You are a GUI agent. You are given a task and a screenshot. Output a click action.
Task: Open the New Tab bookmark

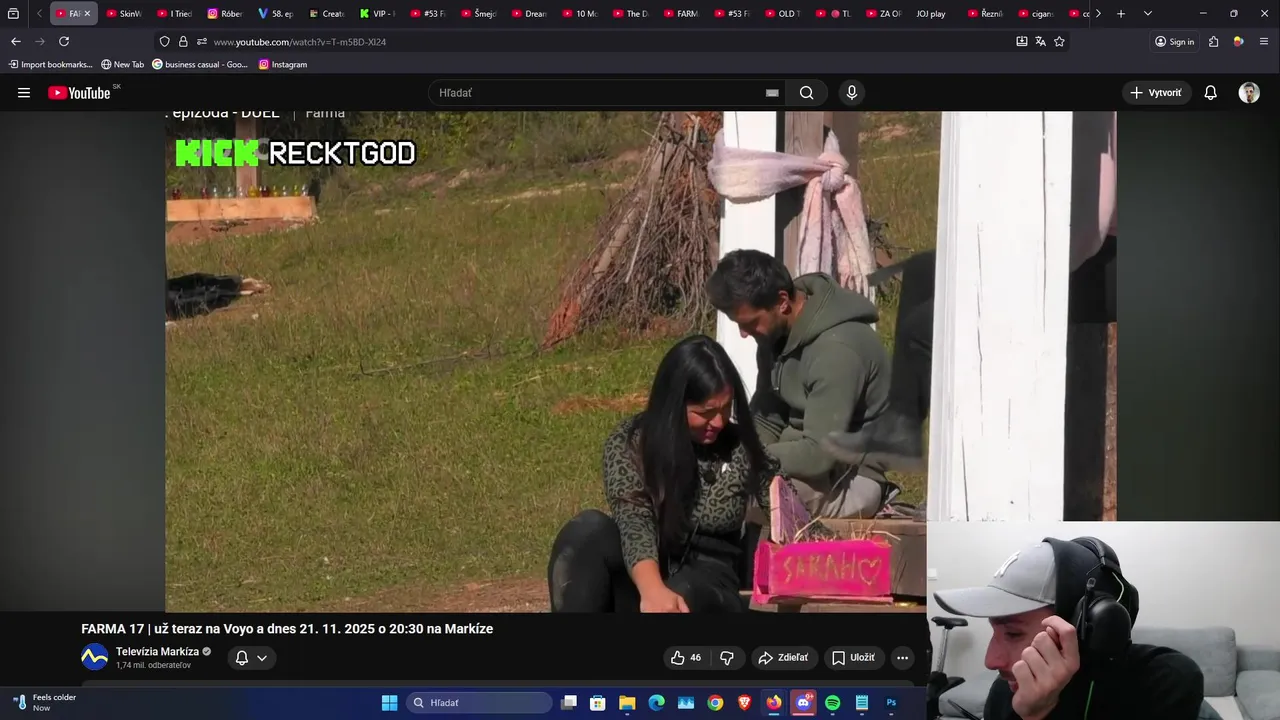pos(122,64)
